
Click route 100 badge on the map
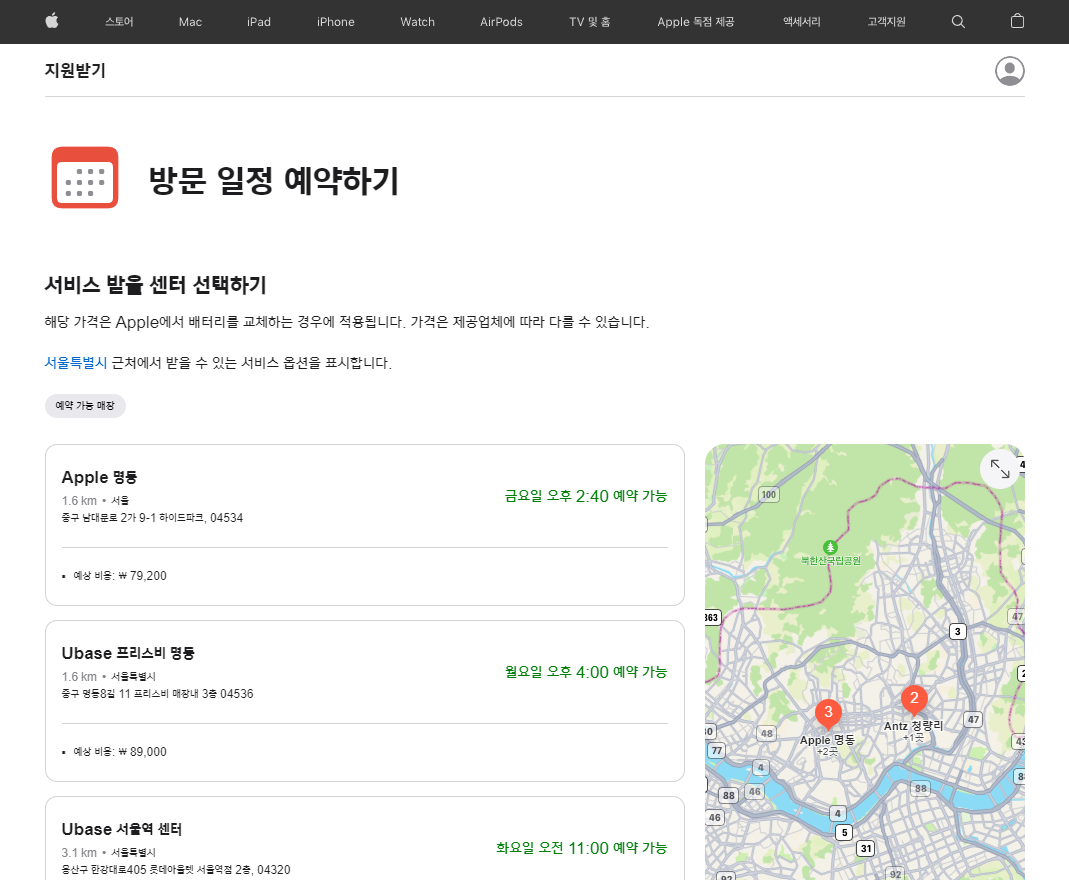coord(768,495)
